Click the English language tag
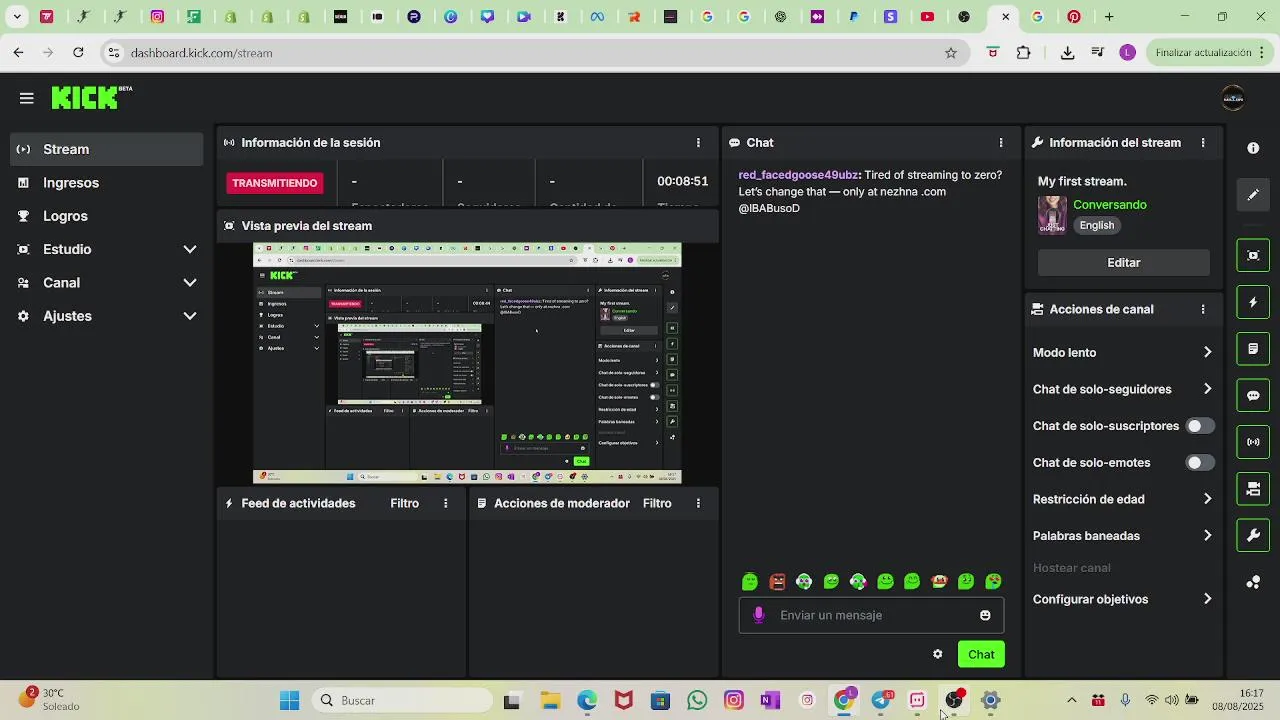This screenshot has width=1280, height=720. coord(1097,226)
